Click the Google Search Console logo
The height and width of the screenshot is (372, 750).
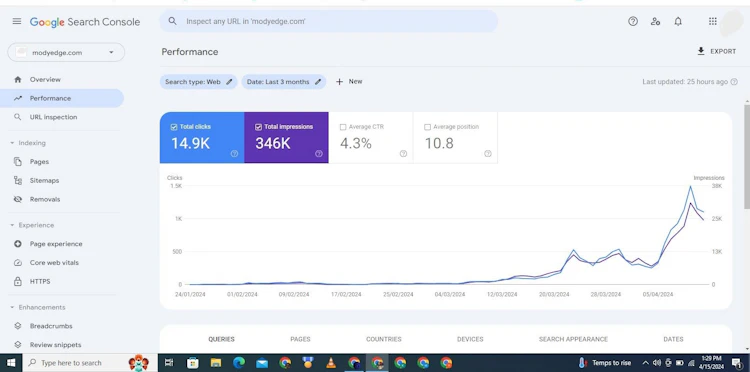click(85, 22)
